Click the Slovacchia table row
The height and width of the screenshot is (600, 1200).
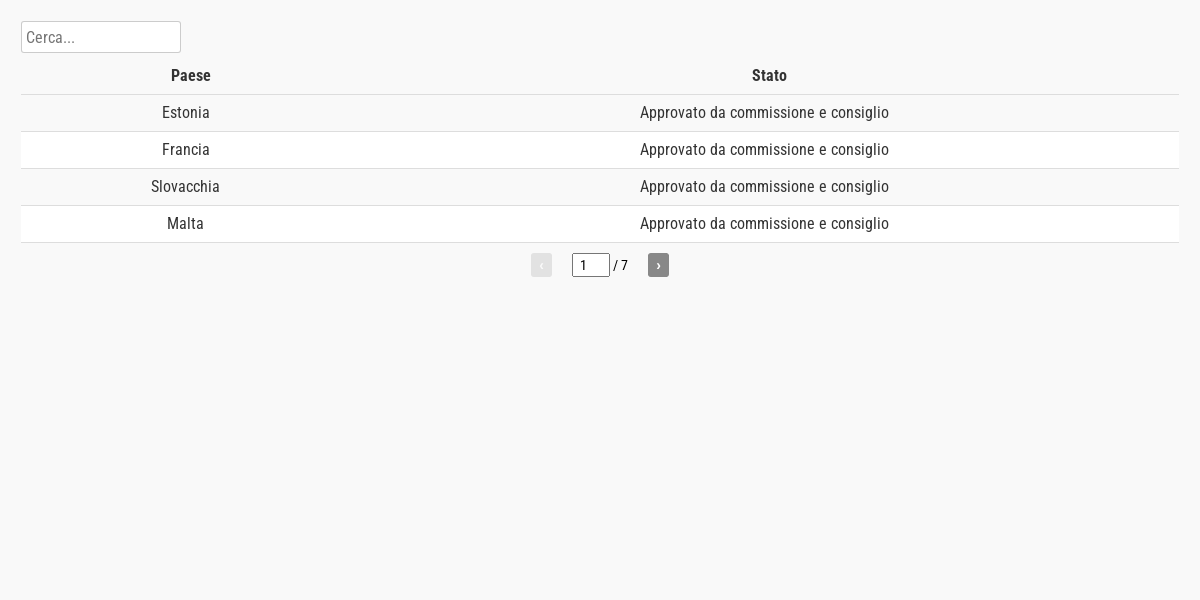(600, 187)
